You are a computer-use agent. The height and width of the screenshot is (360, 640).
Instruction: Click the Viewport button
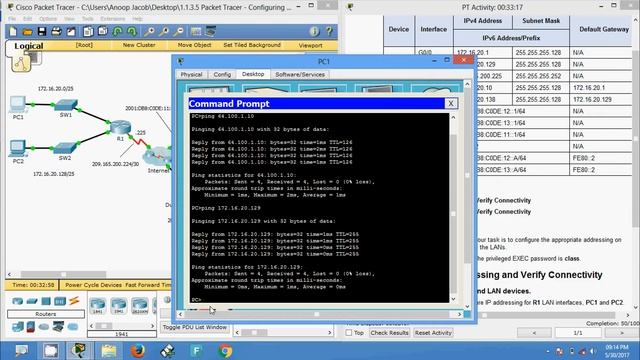pyautogui.click(x=310, y=45)
